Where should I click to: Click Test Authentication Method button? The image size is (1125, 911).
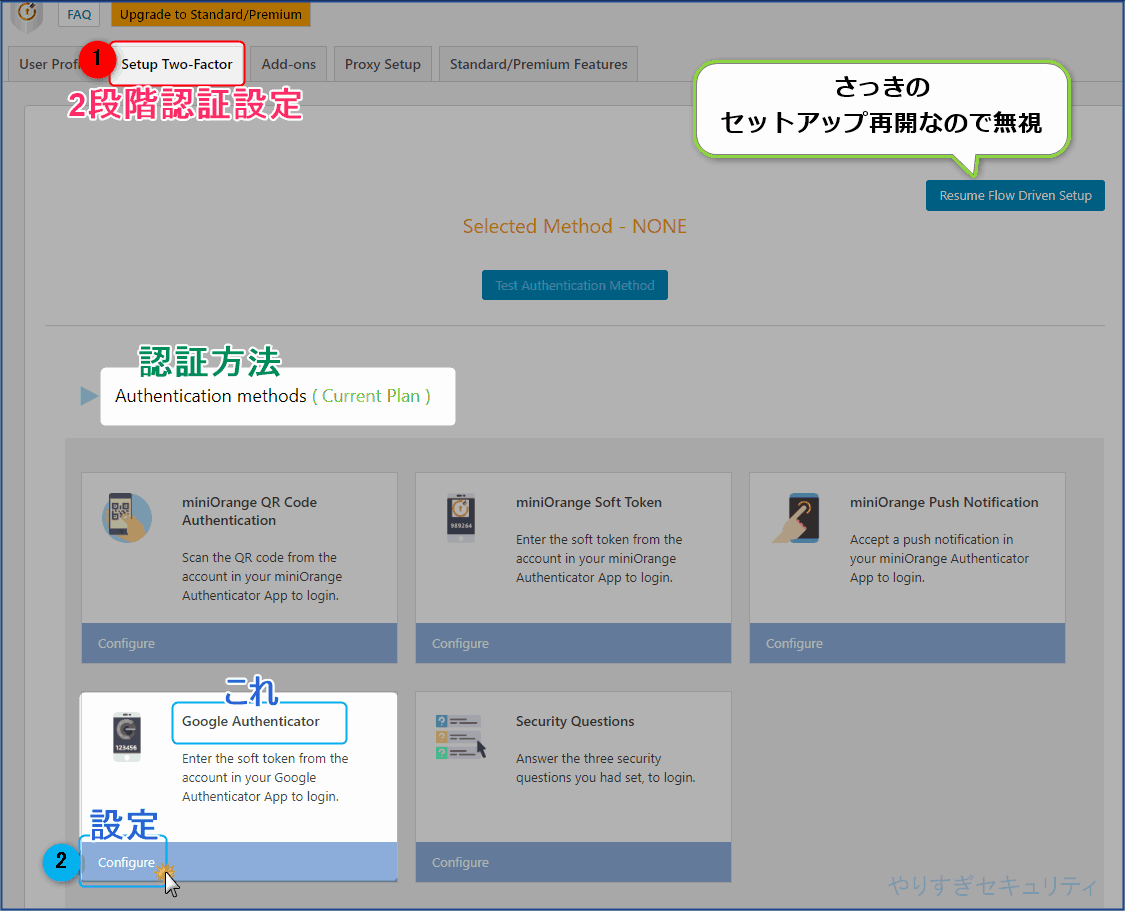pos(575,285)
